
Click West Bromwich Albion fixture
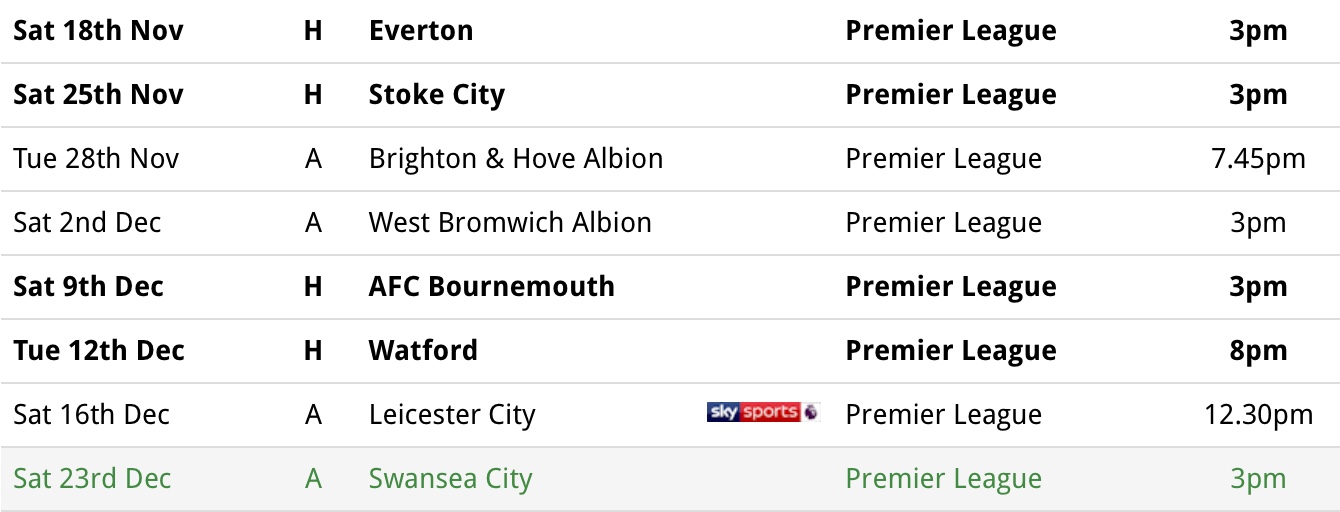pyautogui.click(x=670, y=223)
